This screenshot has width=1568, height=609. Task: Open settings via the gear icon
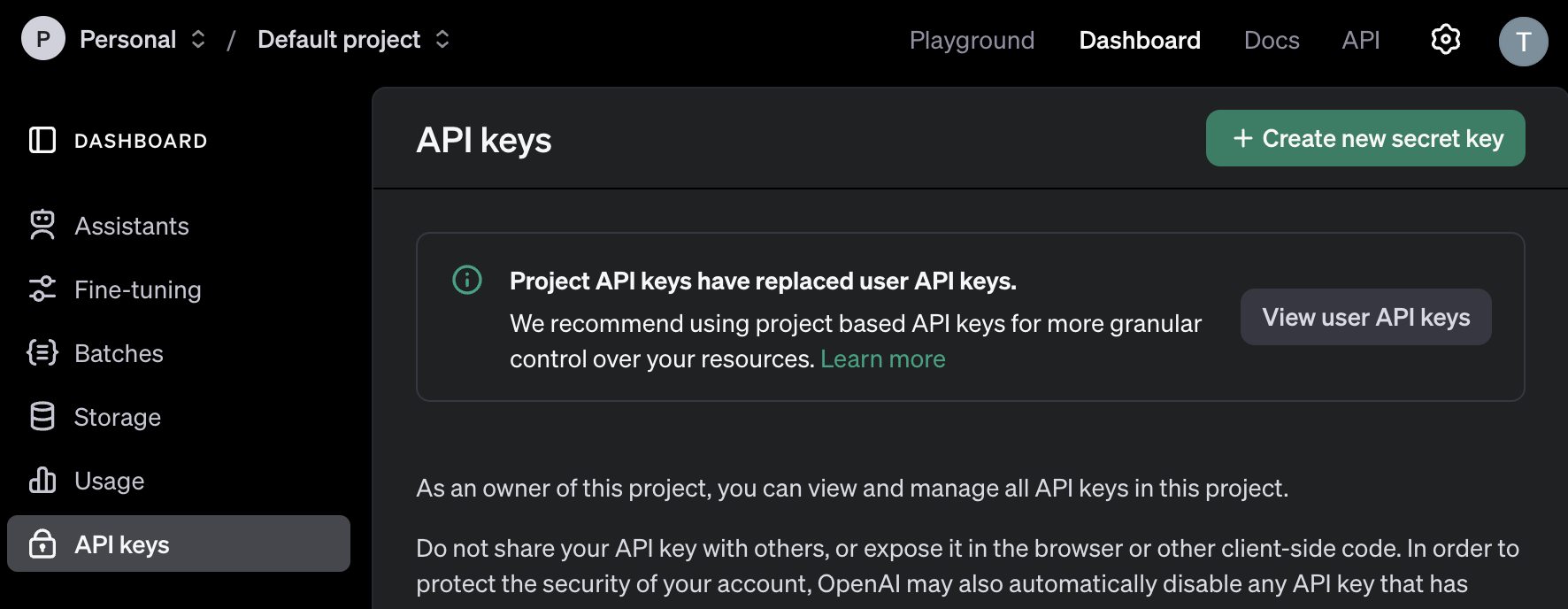[x=1445, y=40]
